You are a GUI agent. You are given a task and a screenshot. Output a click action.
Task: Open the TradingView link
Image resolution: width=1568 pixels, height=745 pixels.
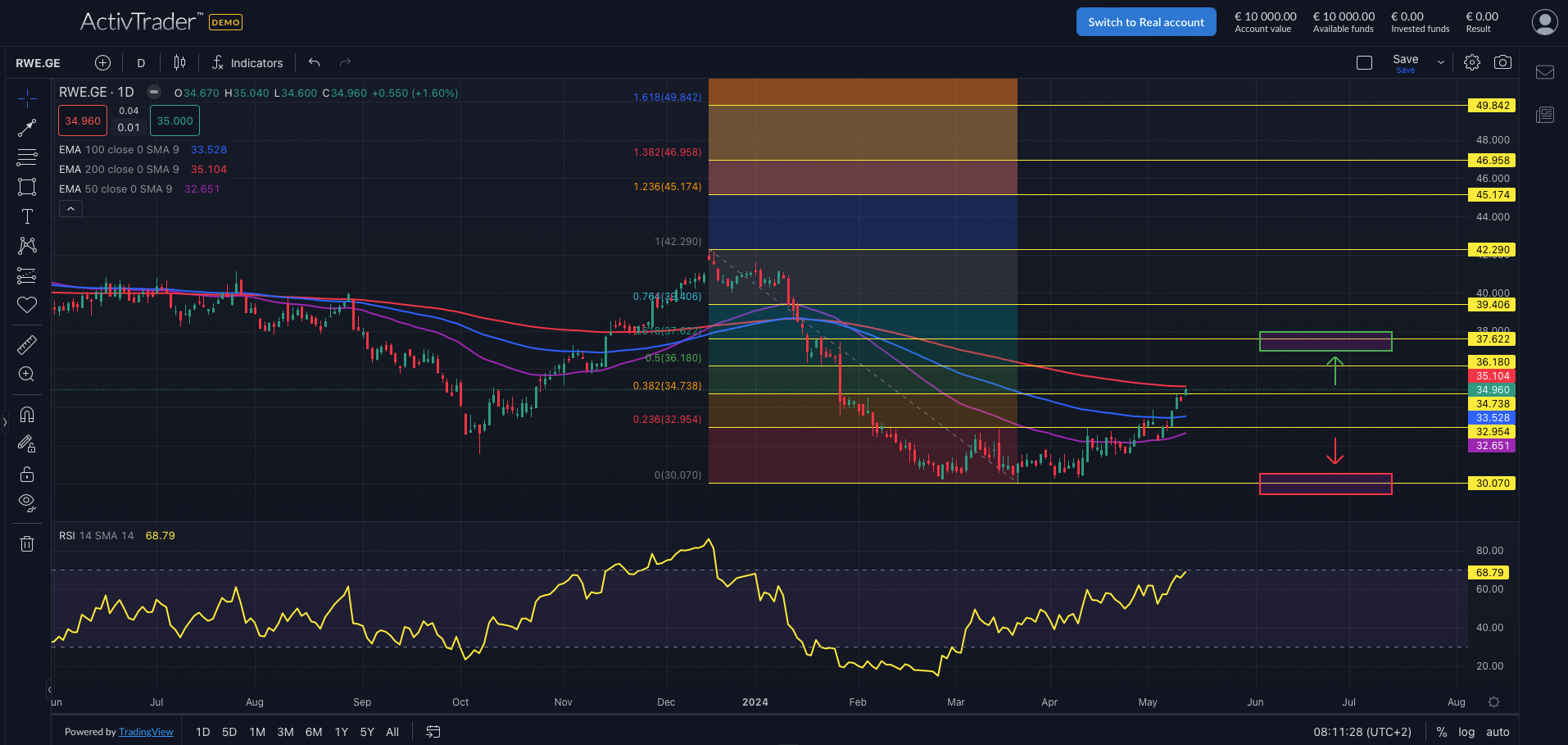146,732
